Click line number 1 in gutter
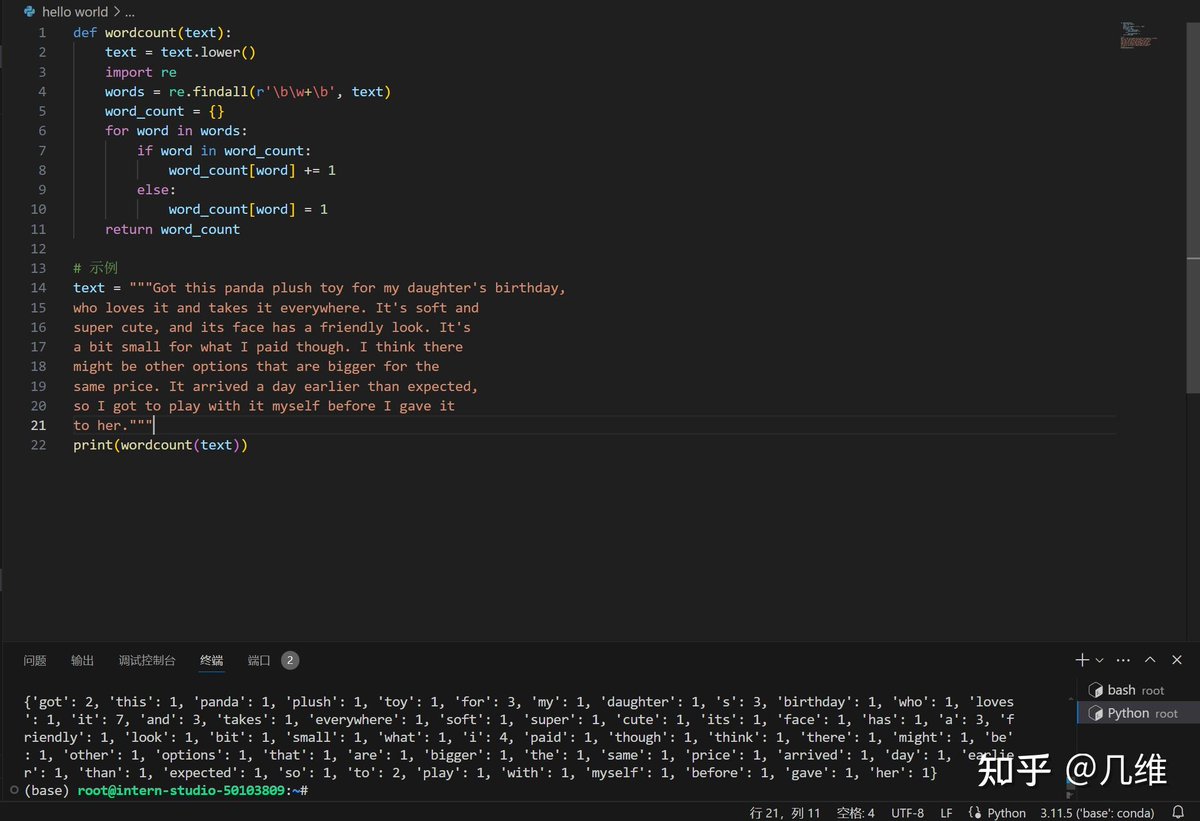 [42, 32]
